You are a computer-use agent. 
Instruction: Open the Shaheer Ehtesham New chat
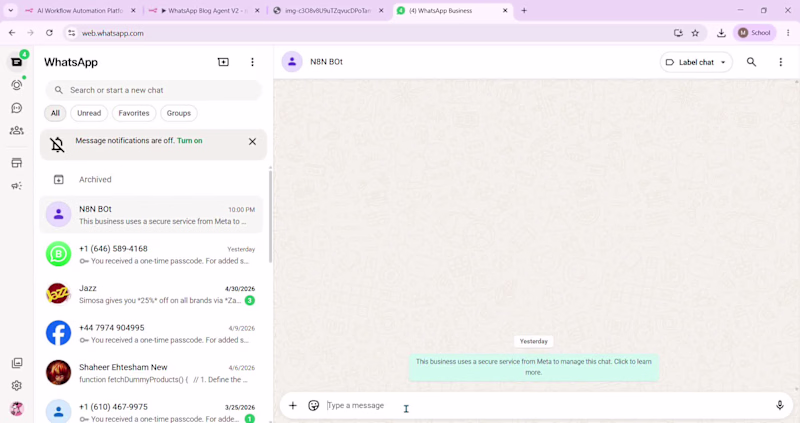click(151, 373)
